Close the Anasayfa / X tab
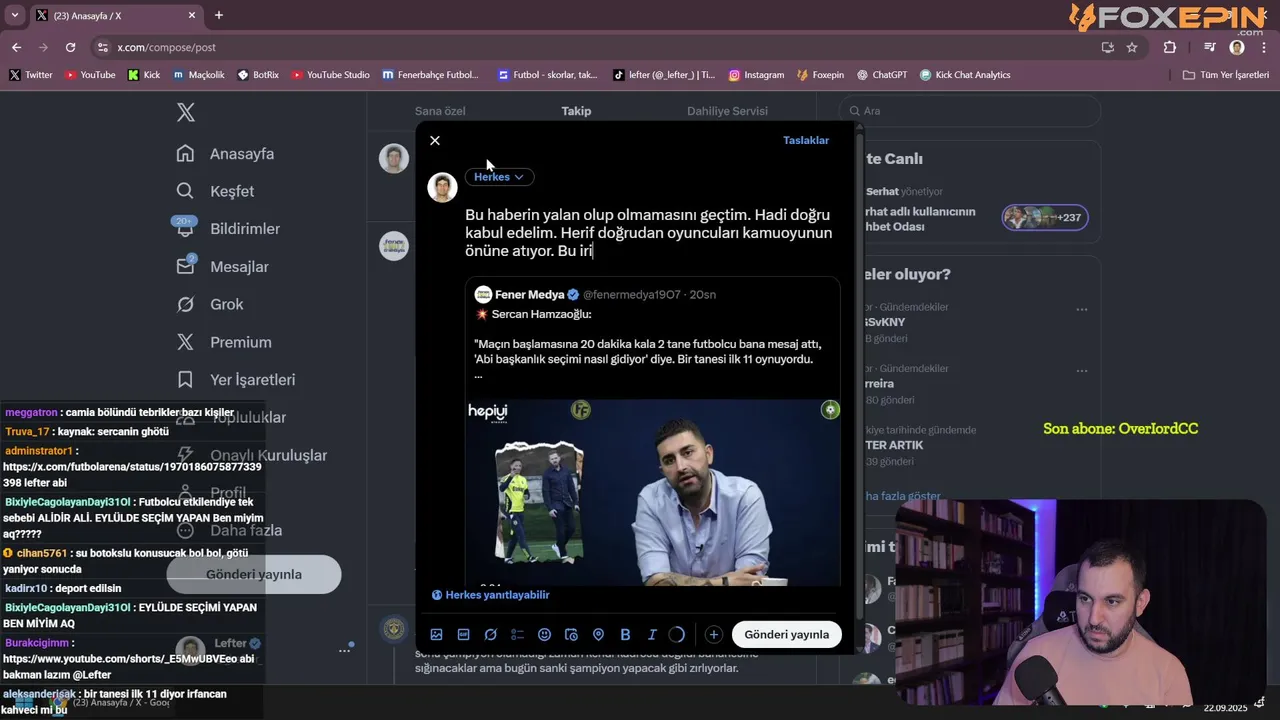The height and width of the screenshot is (720, 1280). [192, 15]
